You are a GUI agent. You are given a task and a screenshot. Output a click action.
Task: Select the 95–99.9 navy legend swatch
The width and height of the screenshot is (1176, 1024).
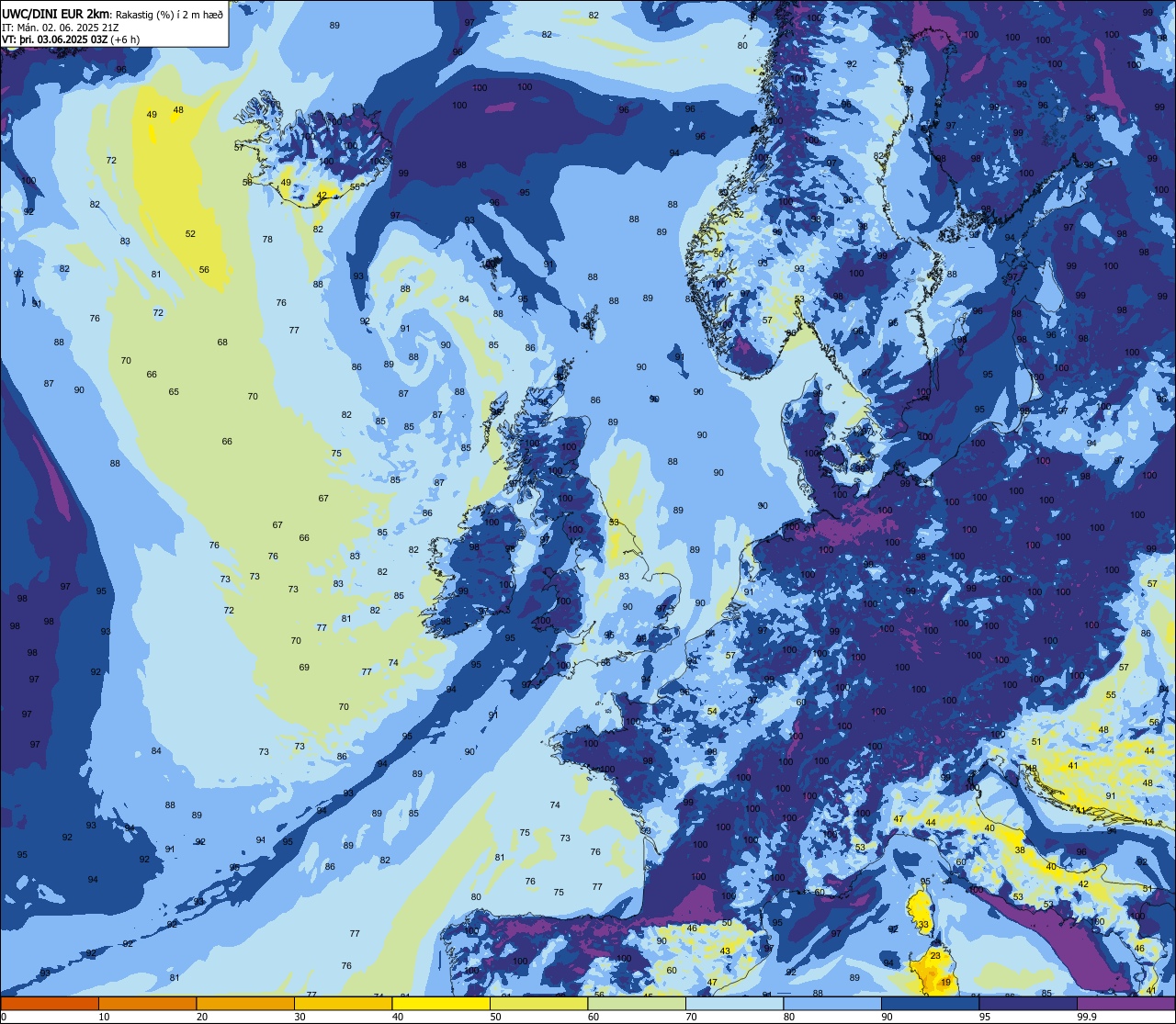coord(1028,1003)
